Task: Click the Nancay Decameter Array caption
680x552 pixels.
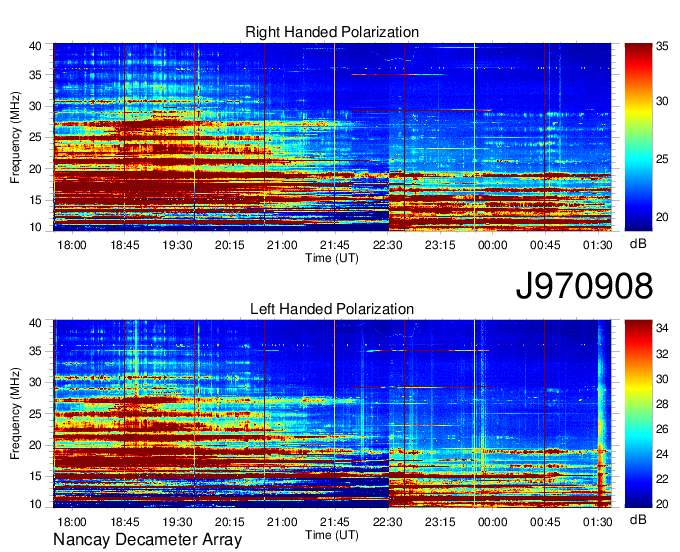Action: tap(147, 539)
